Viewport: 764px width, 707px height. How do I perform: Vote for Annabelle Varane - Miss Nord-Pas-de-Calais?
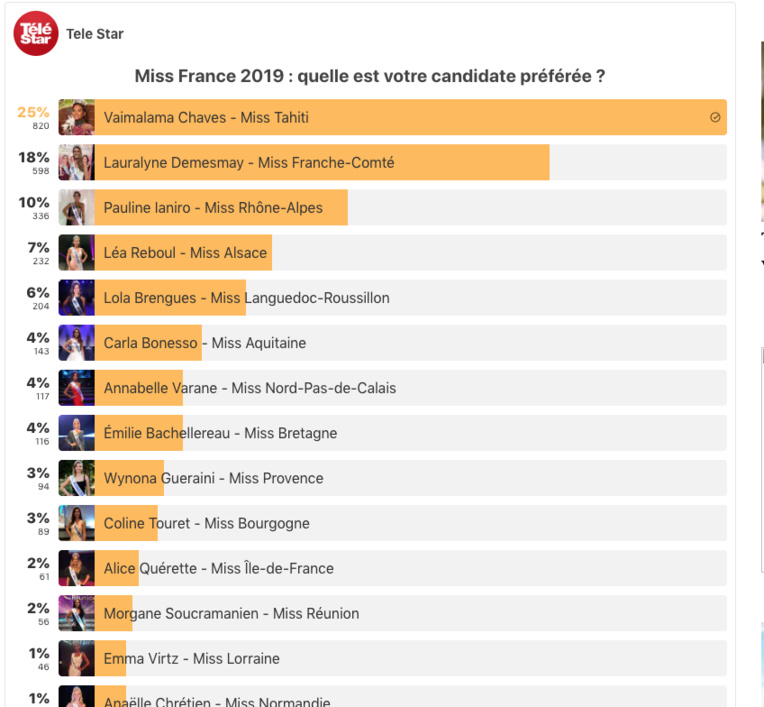(x=400, y=388)
